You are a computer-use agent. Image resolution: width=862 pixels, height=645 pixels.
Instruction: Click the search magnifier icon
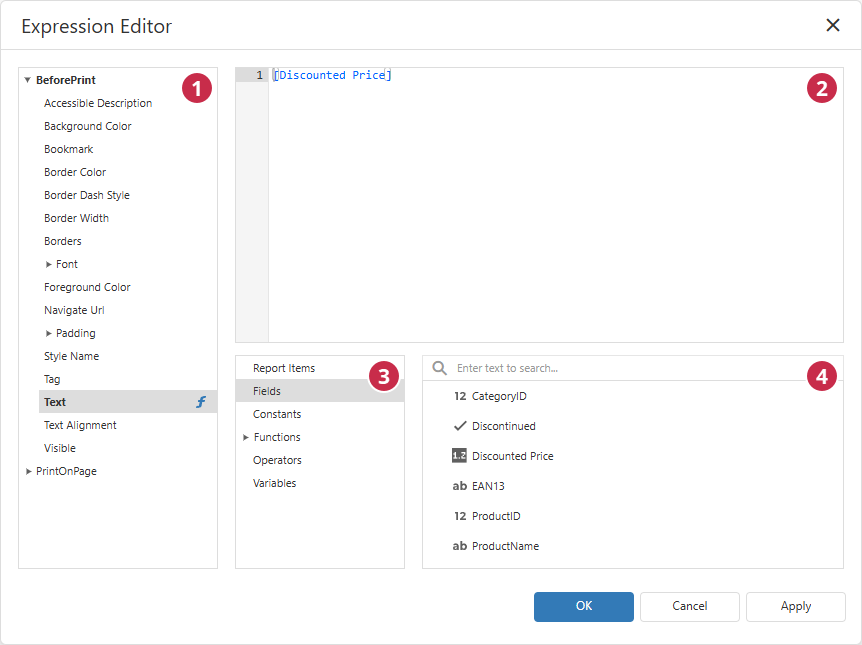[x=439, y=368]
